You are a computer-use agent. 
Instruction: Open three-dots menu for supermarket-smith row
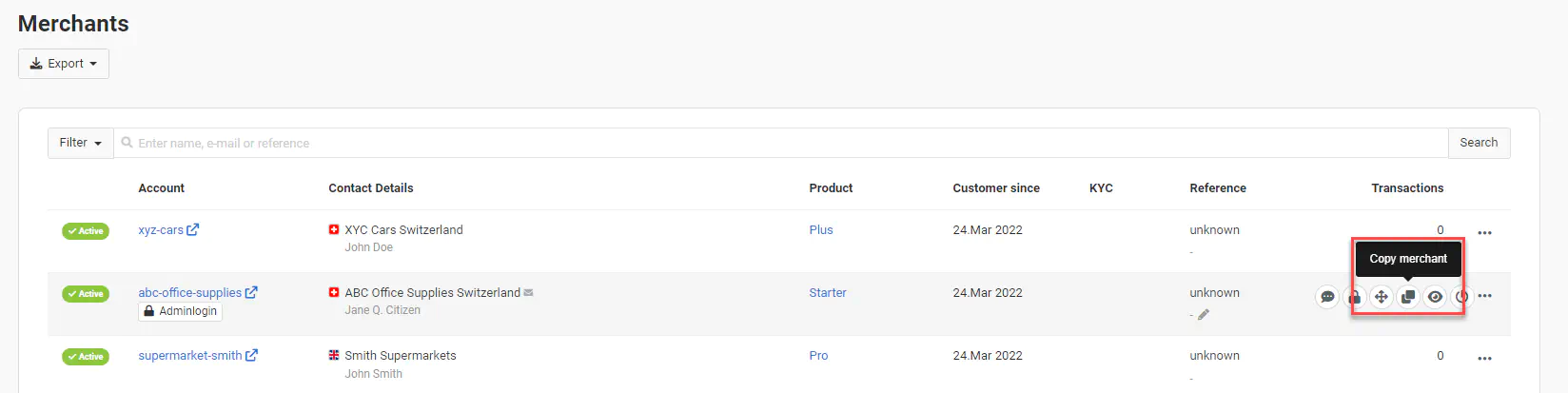pos(1484,359)
